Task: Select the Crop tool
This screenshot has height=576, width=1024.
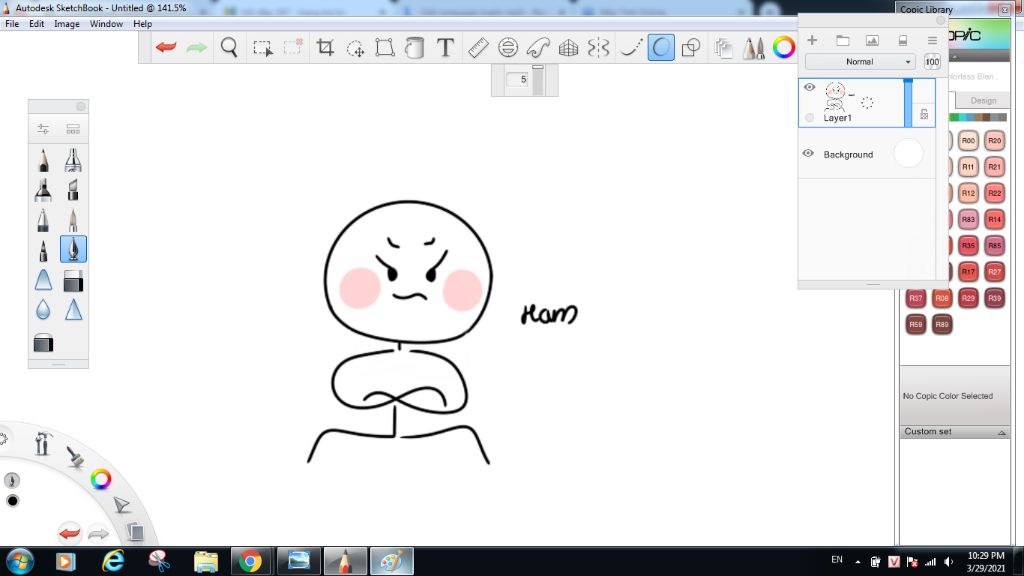Action: point(325,48)
